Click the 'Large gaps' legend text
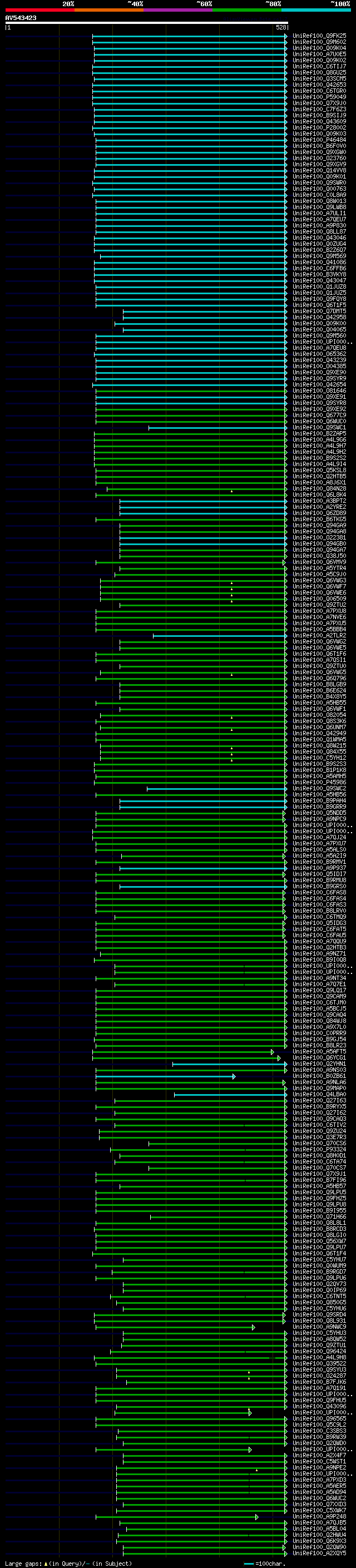 24,1564
